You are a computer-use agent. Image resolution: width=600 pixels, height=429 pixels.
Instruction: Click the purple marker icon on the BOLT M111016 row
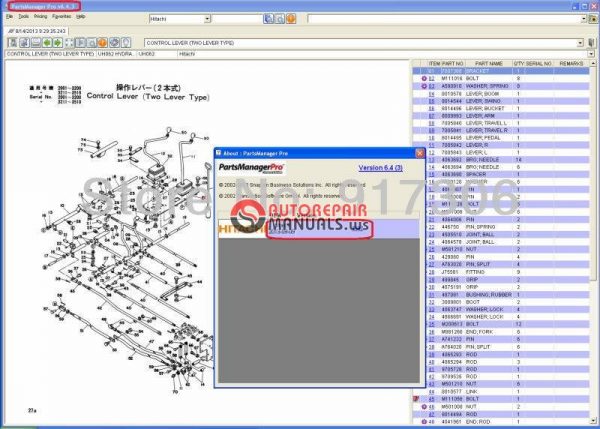pos(424,78)
